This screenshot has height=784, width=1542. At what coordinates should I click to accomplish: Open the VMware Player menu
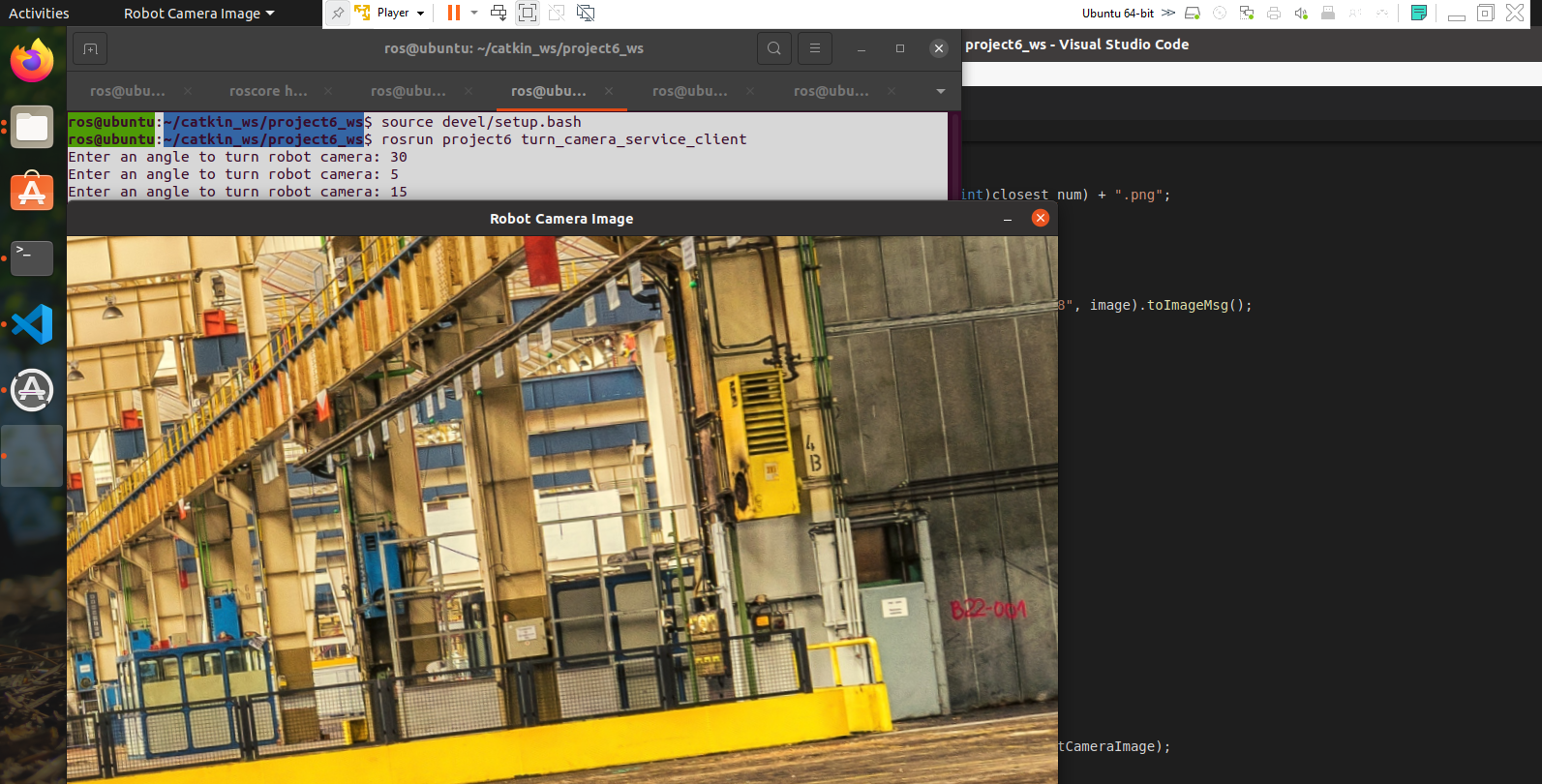click(x=390, y=13)
